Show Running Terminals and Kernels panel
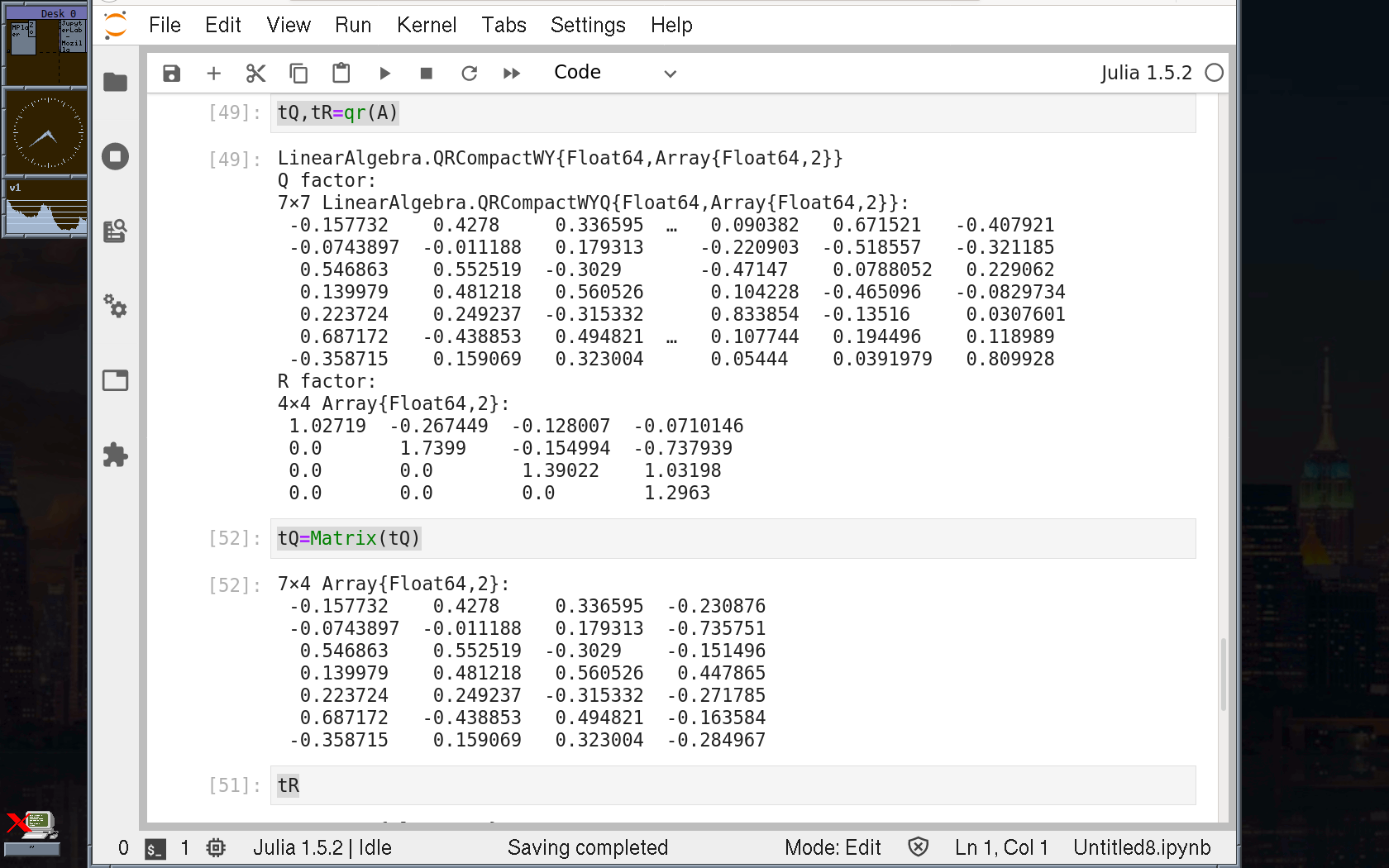Viewport: 1389px width, 868px height. (x=115, y=156)
